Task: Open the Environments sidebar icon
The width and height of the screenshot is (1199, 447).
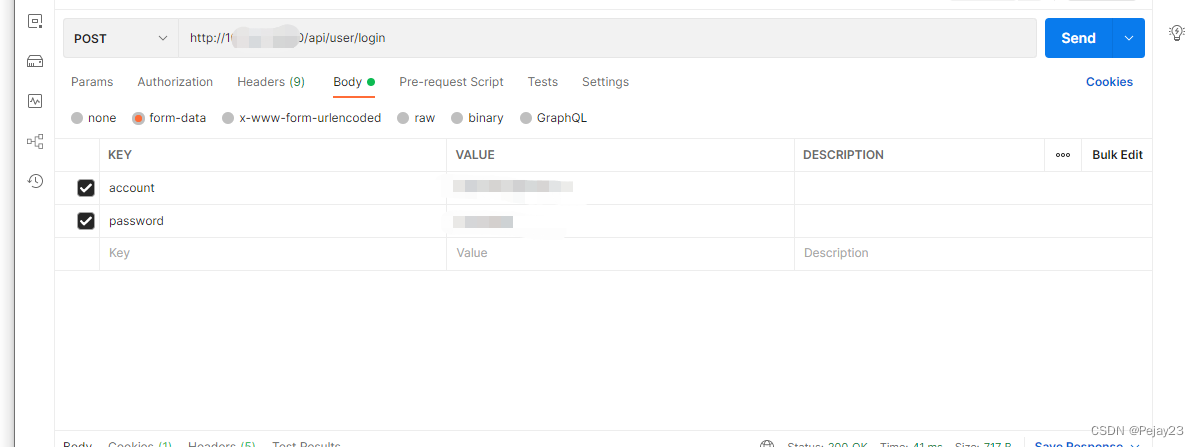Action: (34, 21)
